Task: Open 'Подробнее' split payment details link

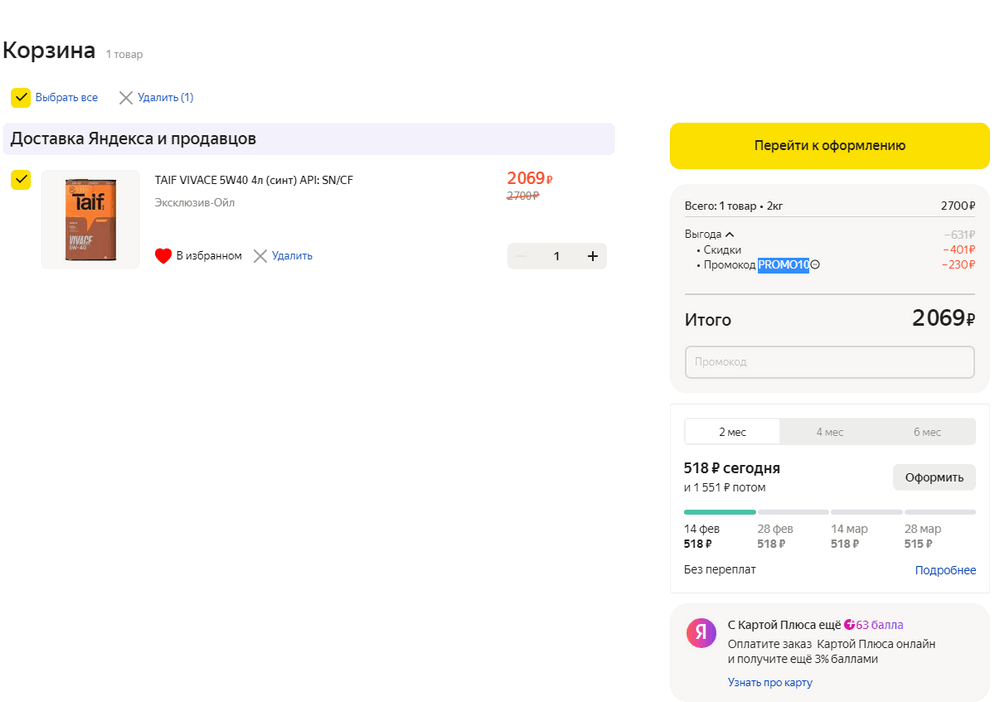Action: [x=945, y=570]
